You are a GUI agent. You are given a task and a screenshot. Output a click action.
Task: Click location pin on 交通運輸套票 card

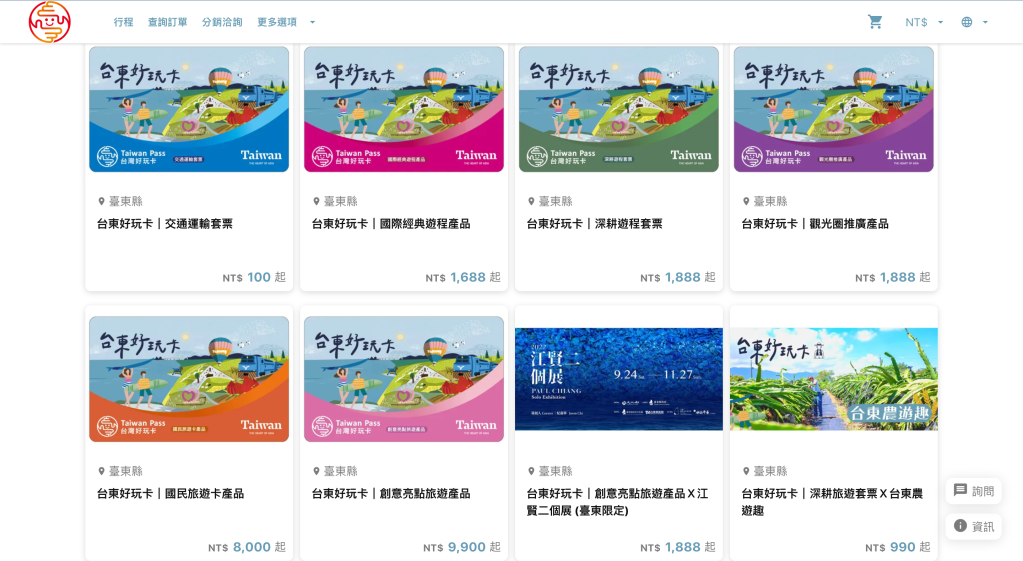click(101, 202)
